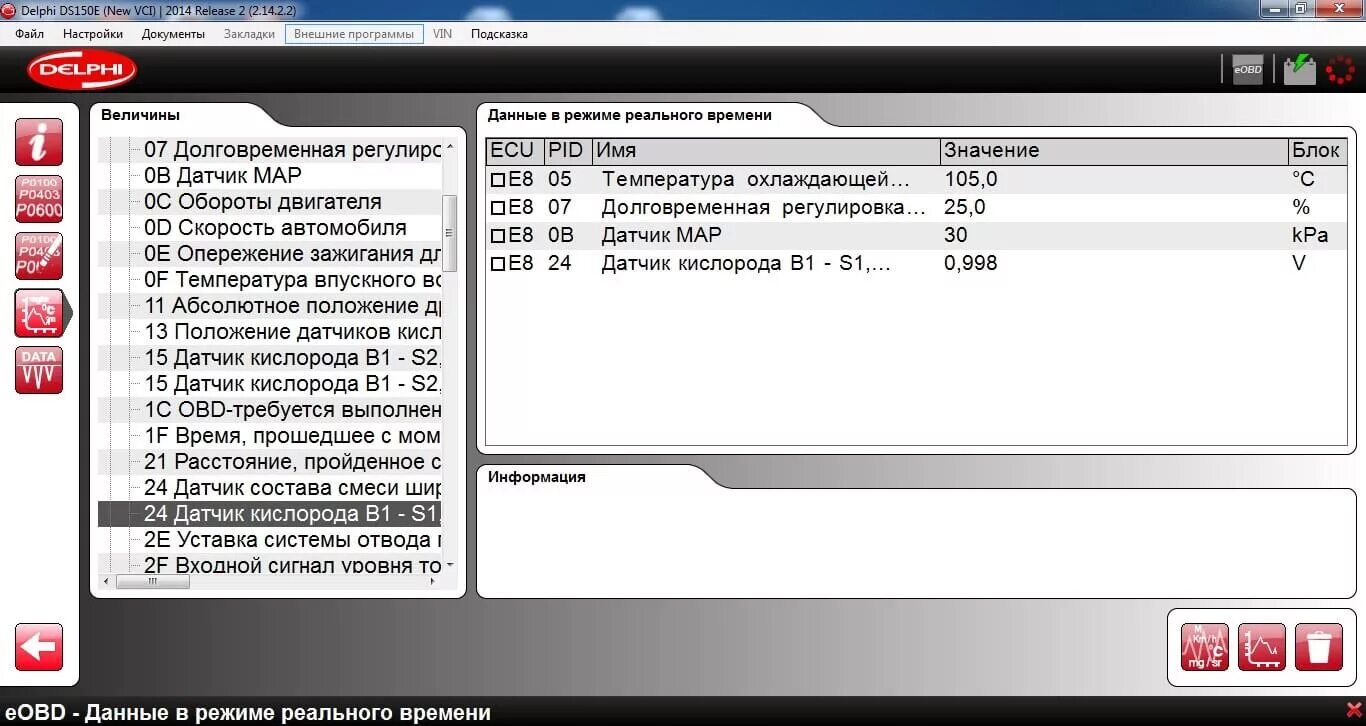Tick checkbox for PID 05 coolant temperature
Image resolution: width=1366 pixels, height=726 pixels.
click(x=498, y=180)
